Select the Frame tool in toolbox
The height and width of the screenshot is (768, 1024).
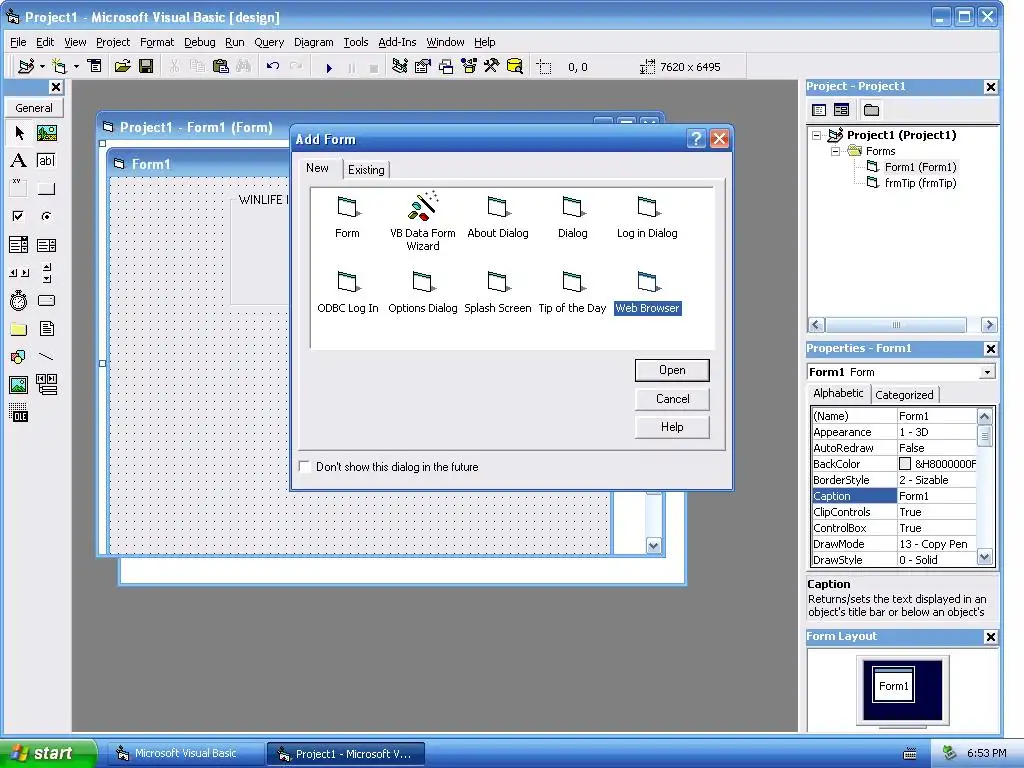pos(19,189)
